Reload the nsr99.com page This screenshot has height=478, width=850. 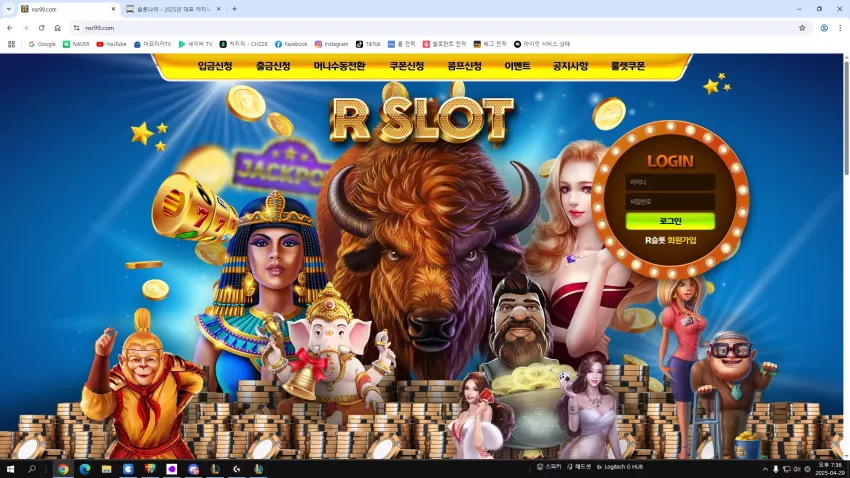tap(41, 28)
